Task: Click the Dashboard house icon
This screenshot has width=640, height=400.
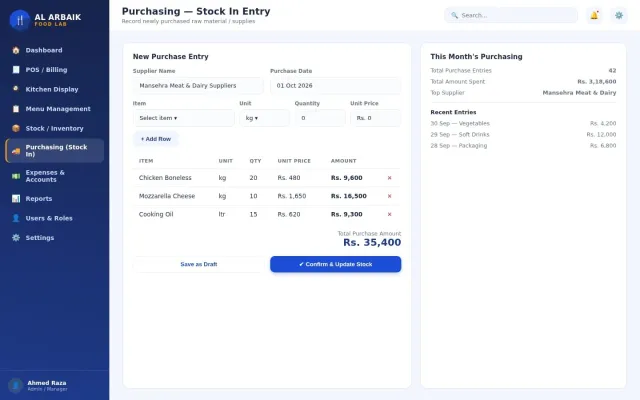Action: [16, 50]
